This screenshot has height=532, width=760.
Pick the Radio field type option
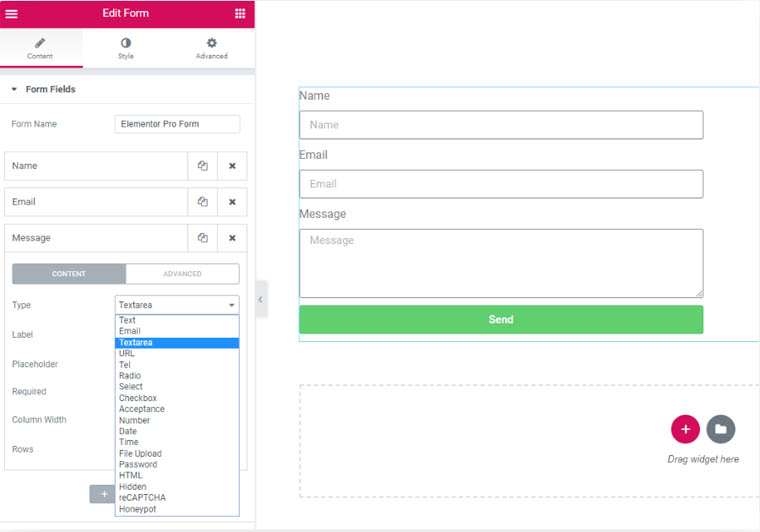(x=131, y=376)
